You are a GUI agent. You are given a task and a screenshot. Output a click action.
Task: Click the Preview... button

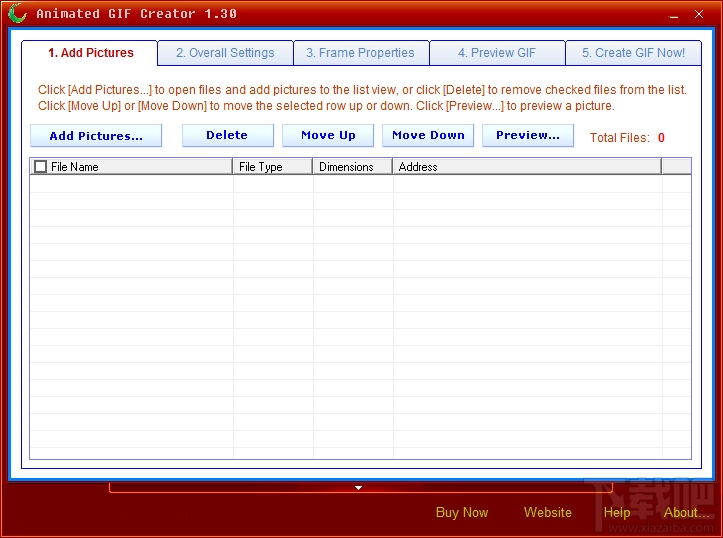click(x=528, y=136)
